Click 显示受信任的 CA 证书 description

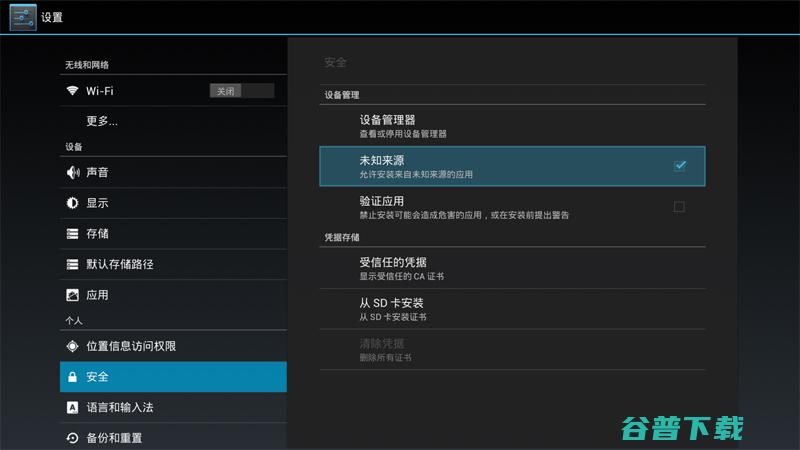pos(402,277)
